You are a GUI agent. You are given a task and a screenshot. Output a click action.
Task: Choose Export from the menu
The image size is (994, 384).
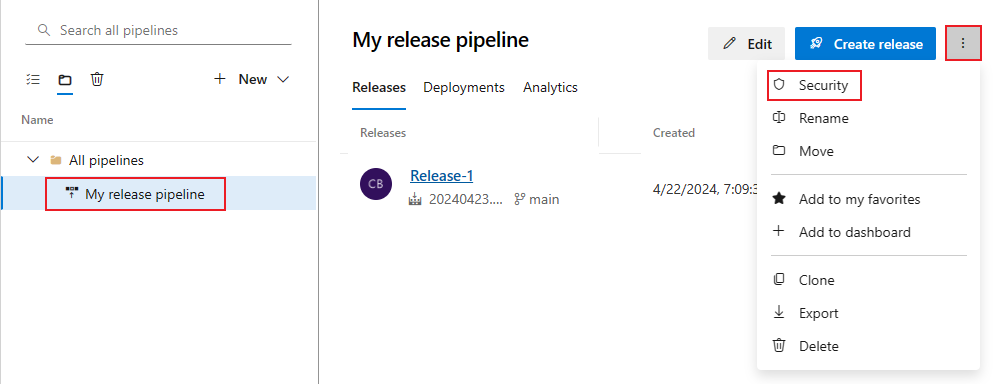point(868,313)
